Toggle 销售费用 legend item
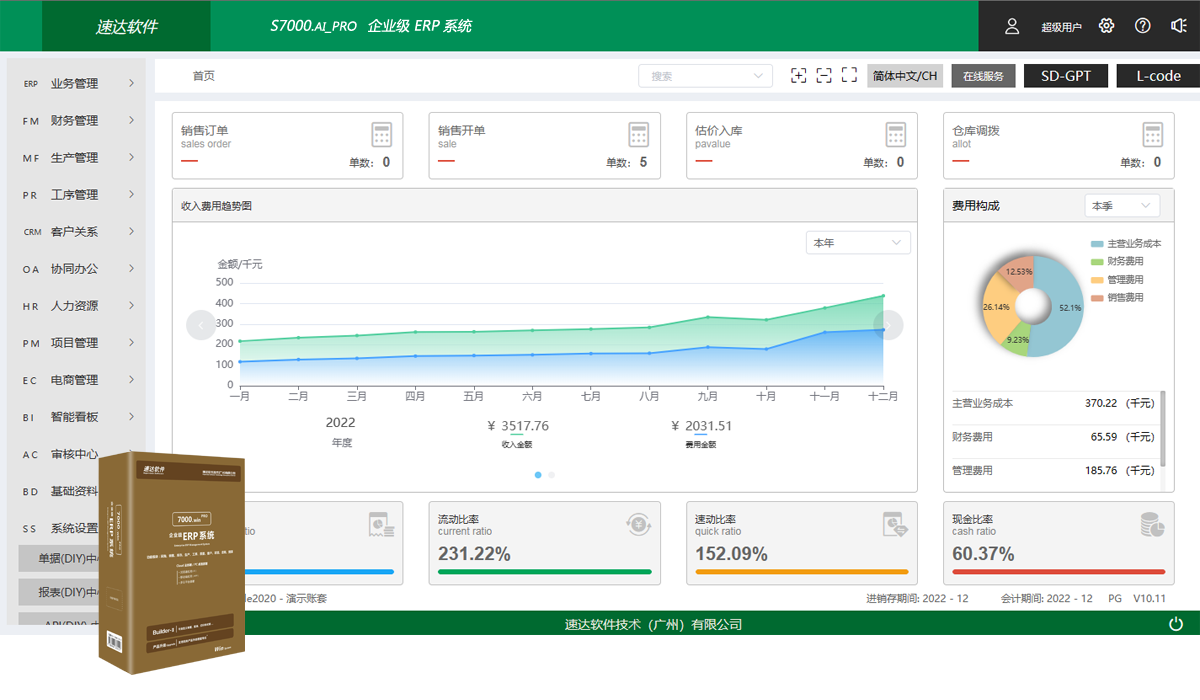 click(x=1117, y=298)
